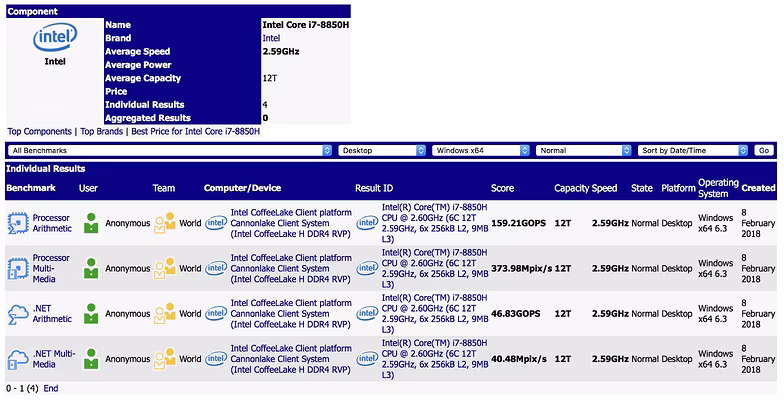Open the Sort by Date/Time dropdown
This screenshot has height=400, width=784.
click(693, 150)
